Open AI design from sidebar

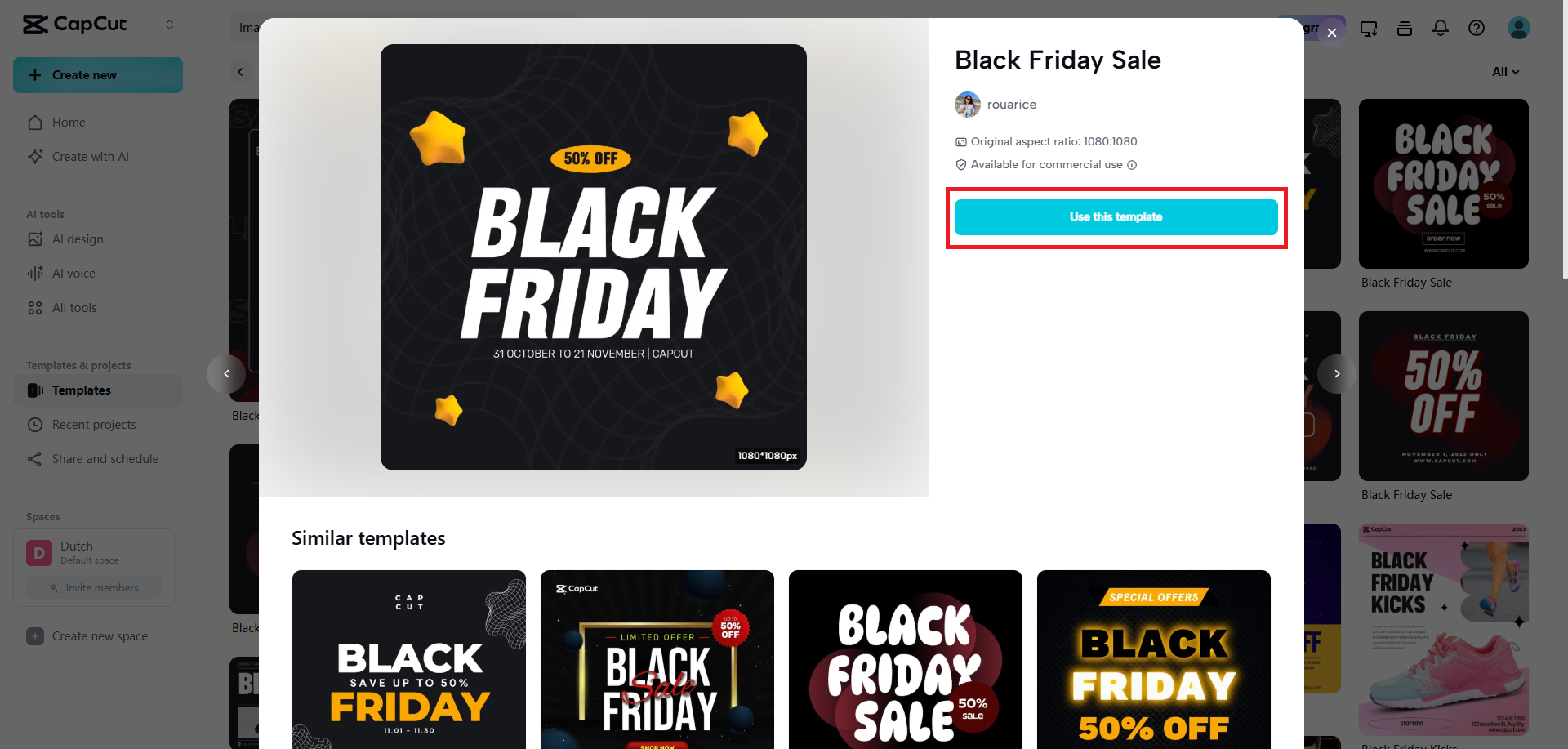(78, 239)
